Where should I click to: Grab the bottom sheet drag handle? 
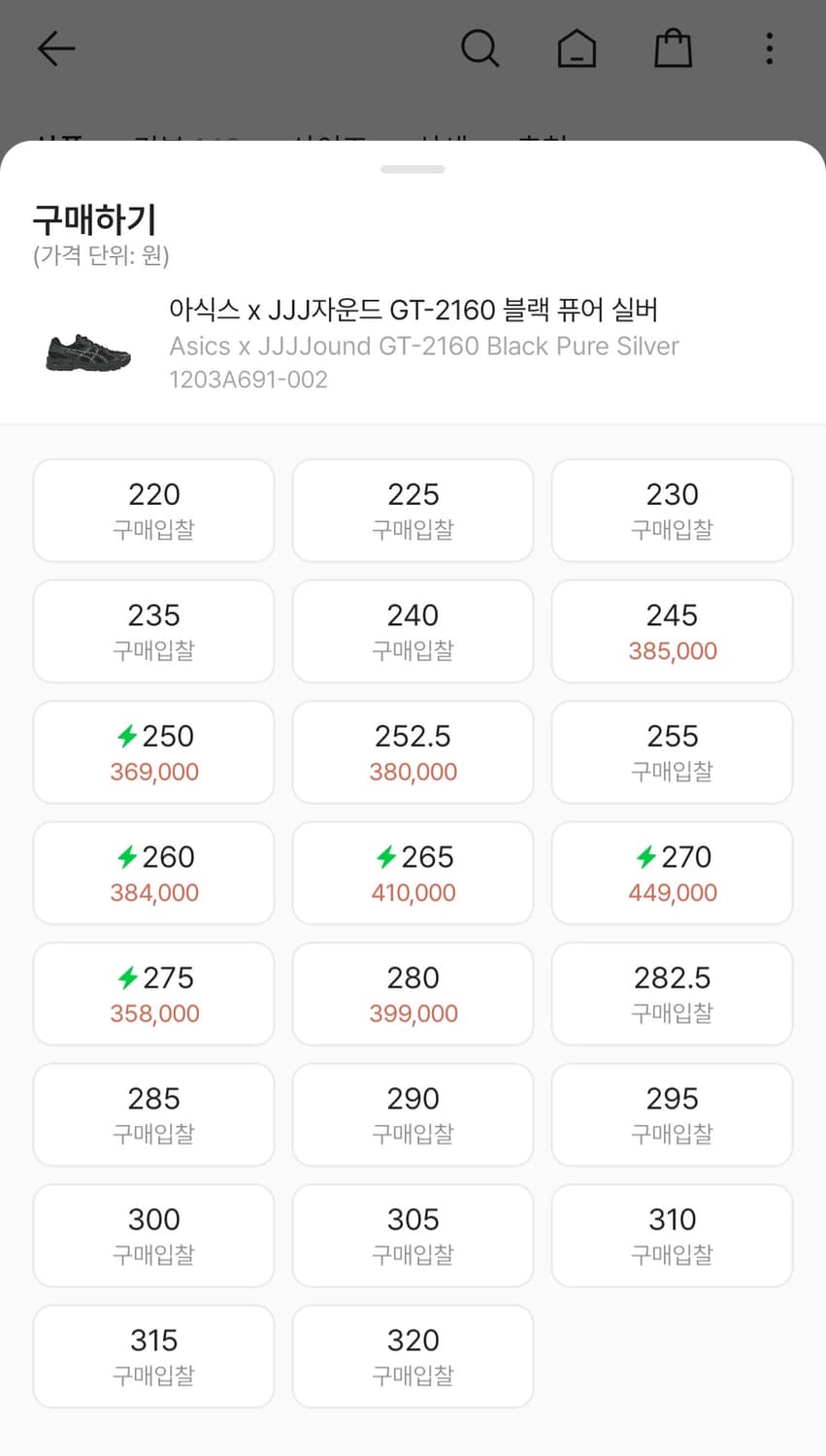click(x=413, y=169)
